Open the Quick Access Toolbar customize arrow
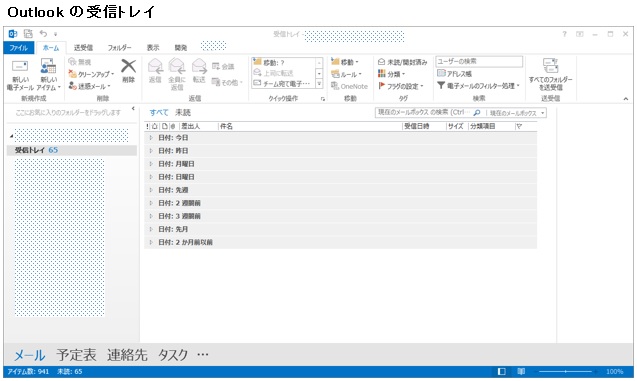Viewport: 637px width, 381px height. (56, 34)
